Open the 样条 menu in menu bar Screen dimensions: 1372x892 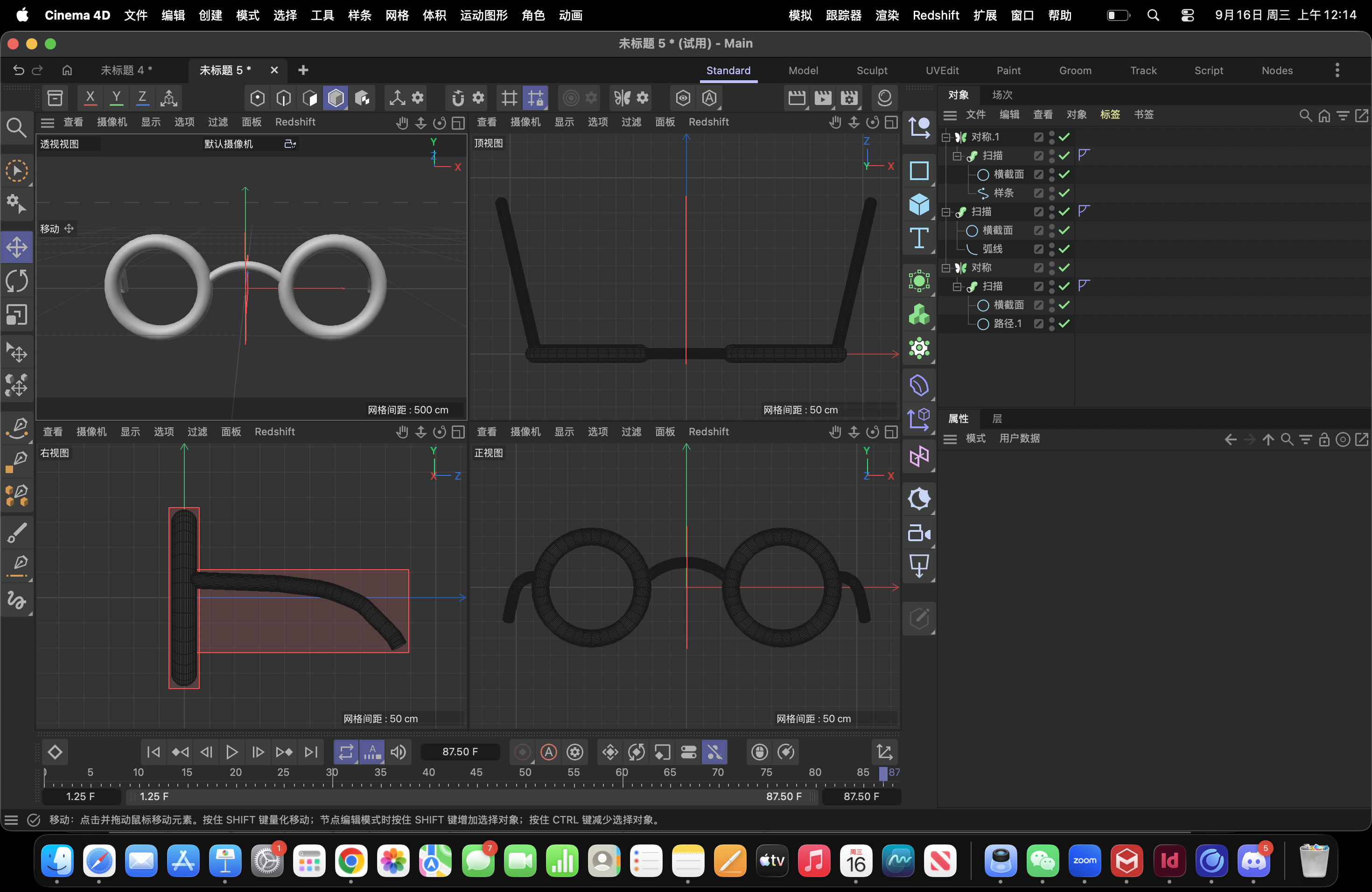(x=360, y=15)
